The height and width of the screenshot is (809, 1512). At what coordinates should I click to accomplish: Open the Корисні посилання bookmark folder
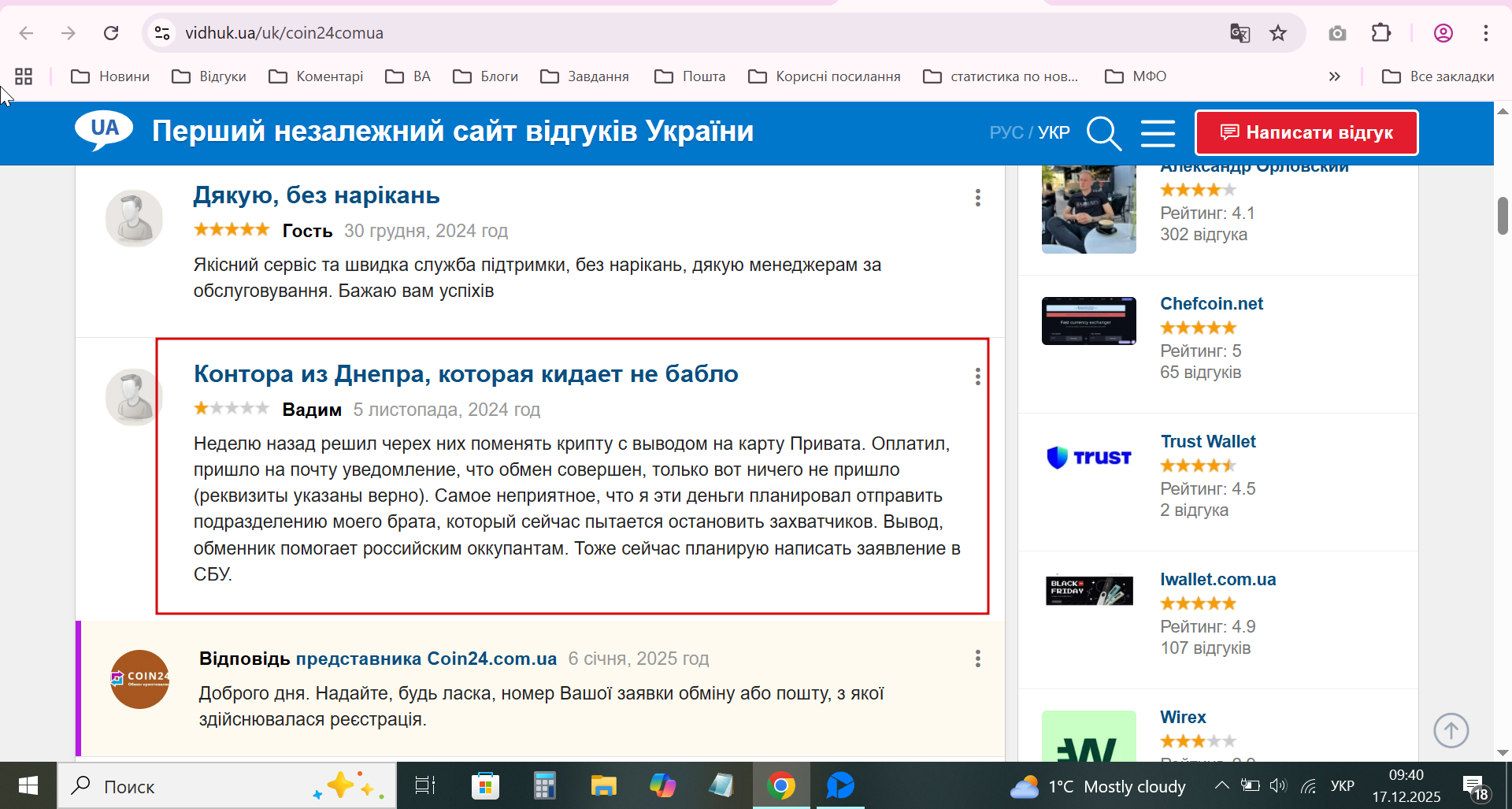click(x=825, y=76)
